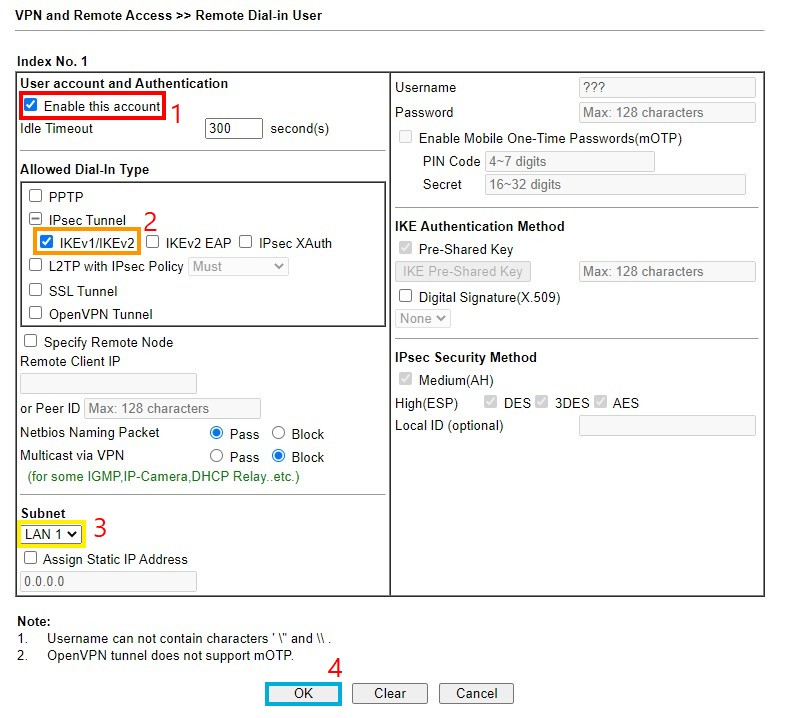The width and height of the screenshot is (786, 718).
Task: Expand the Digital Signature None dropdown
Action: (423, 318)
